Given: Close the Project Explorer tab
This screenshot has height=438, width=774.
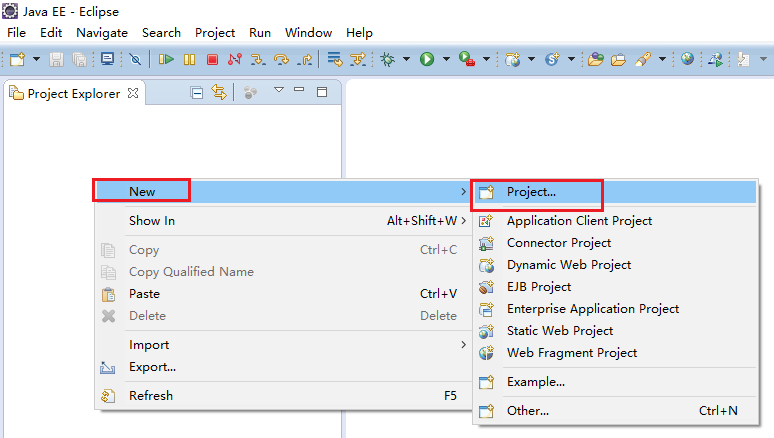Looking at the screenshot, I should click(x=133, y=93).
